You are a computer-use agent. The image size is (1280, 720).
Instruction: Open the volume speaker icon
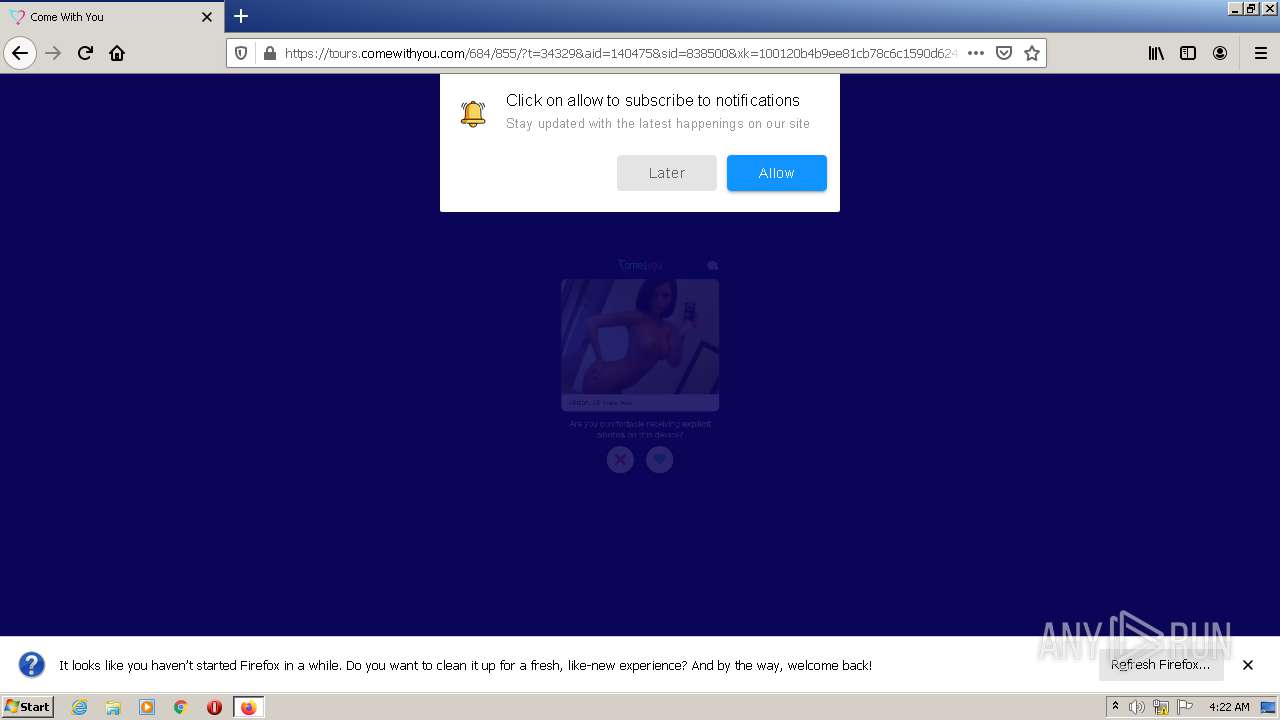click(1137, 707)
